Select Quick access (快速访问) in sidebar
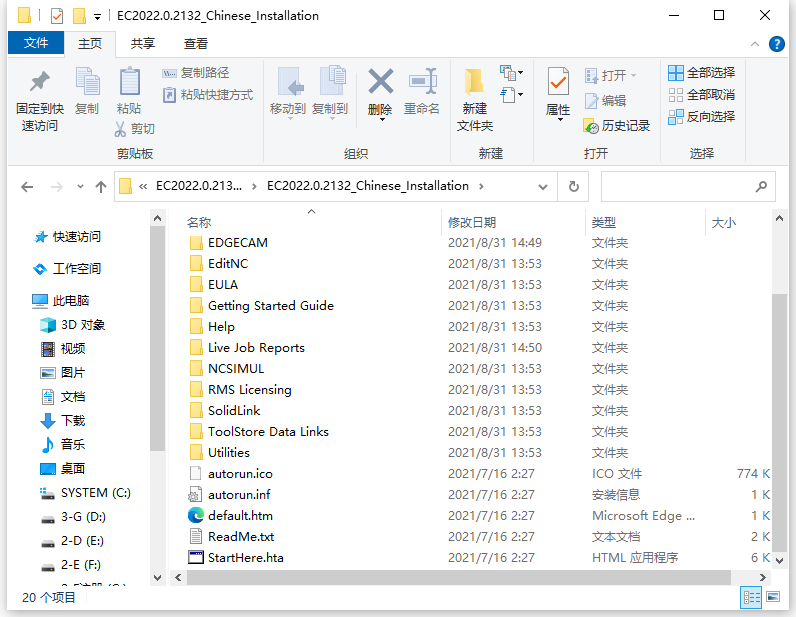Image resolution: width=796 pixels, height=617 pixels. (x=67, y=237)
